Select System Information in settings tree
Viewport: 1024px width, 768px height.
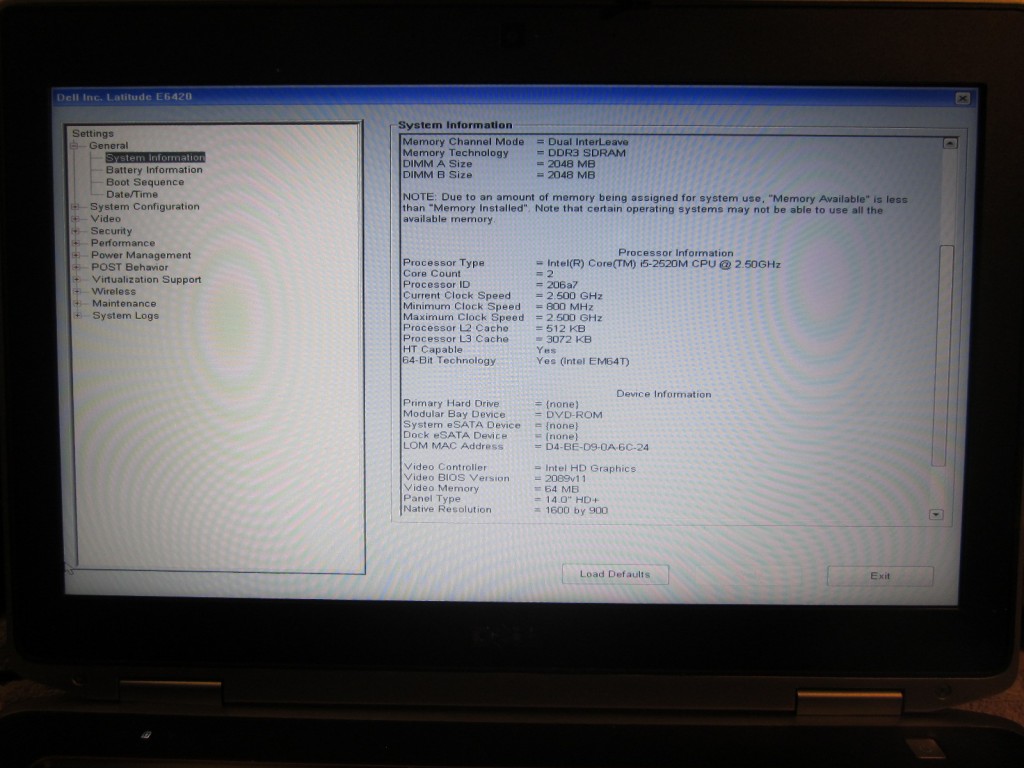click(155, 158)
